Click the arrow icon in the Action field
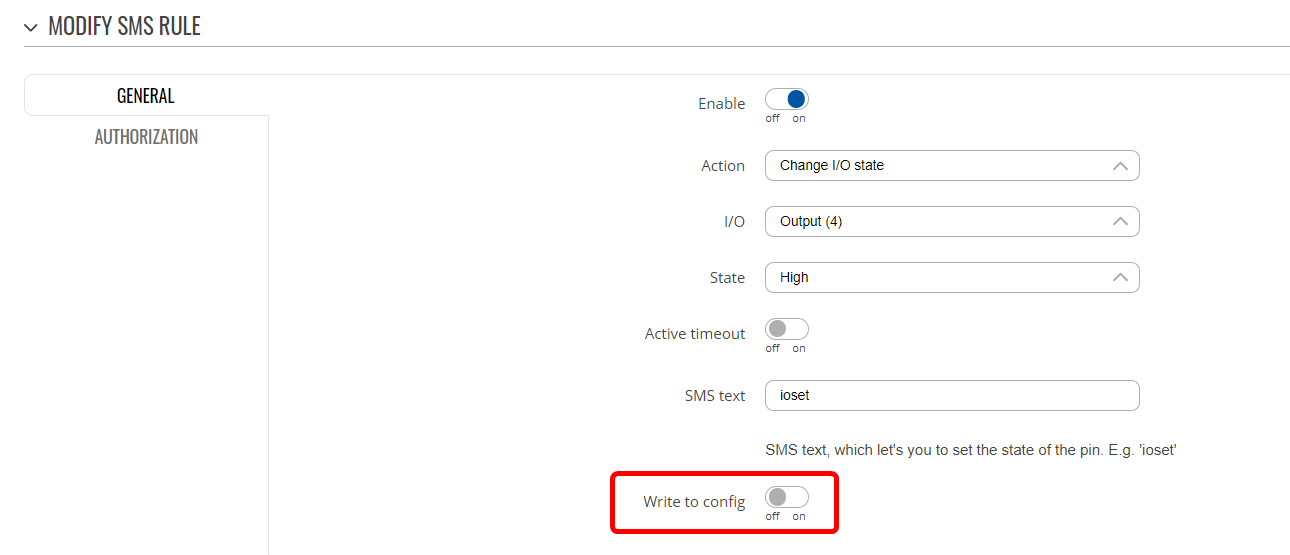The image size is (1290, 555). [x=1120, y=166]
